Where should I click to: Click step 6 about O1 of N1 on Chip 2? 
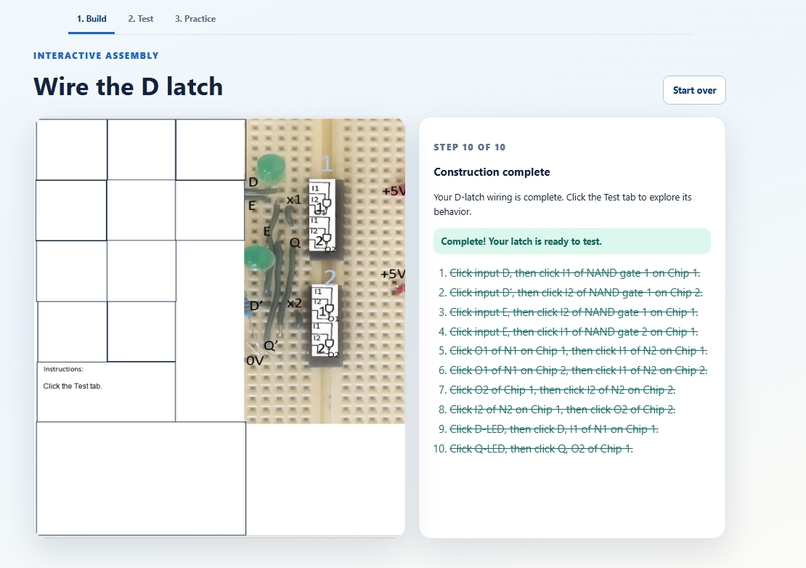click(x=578, y=370)
